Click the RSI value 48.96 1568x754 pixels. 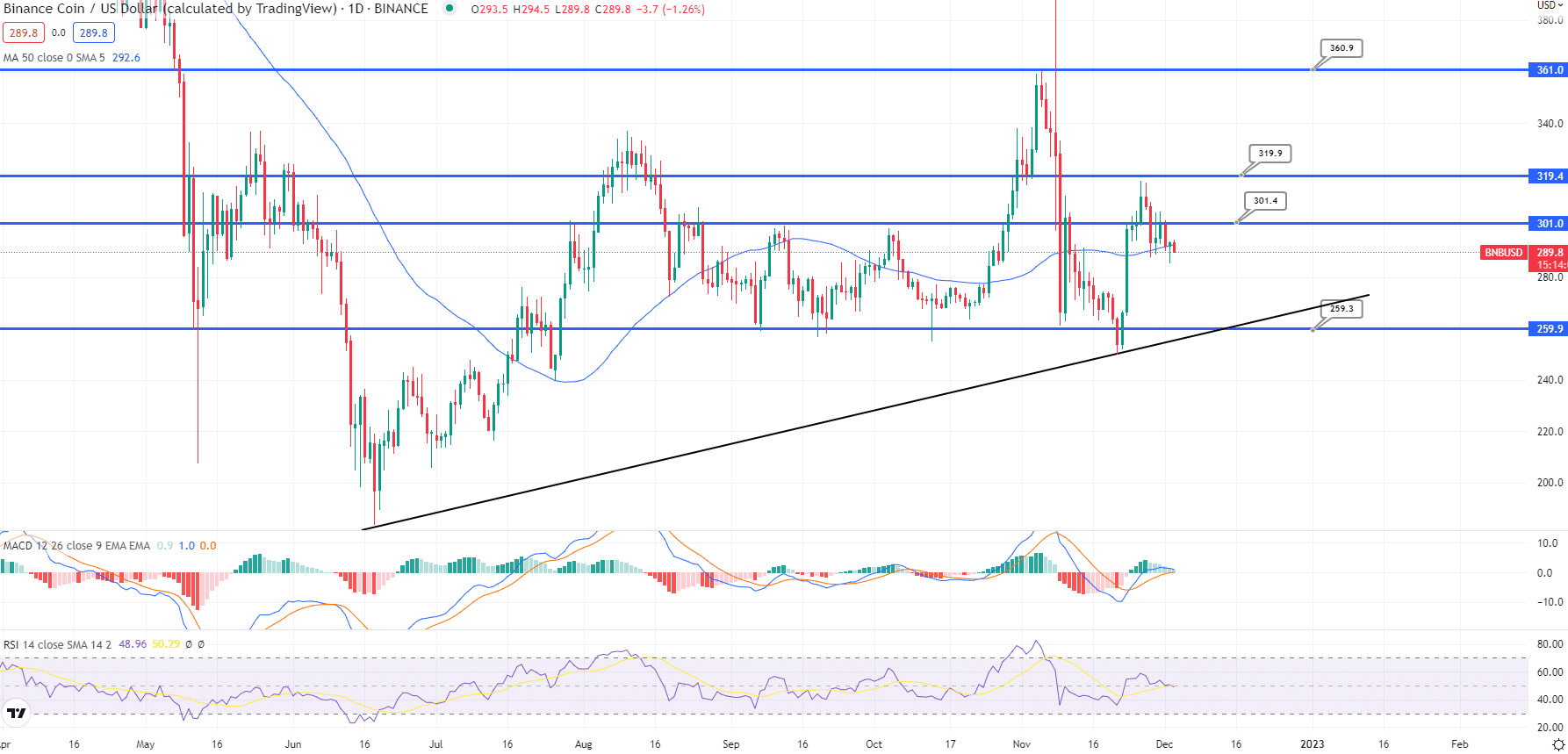click(x=133, y=644)
